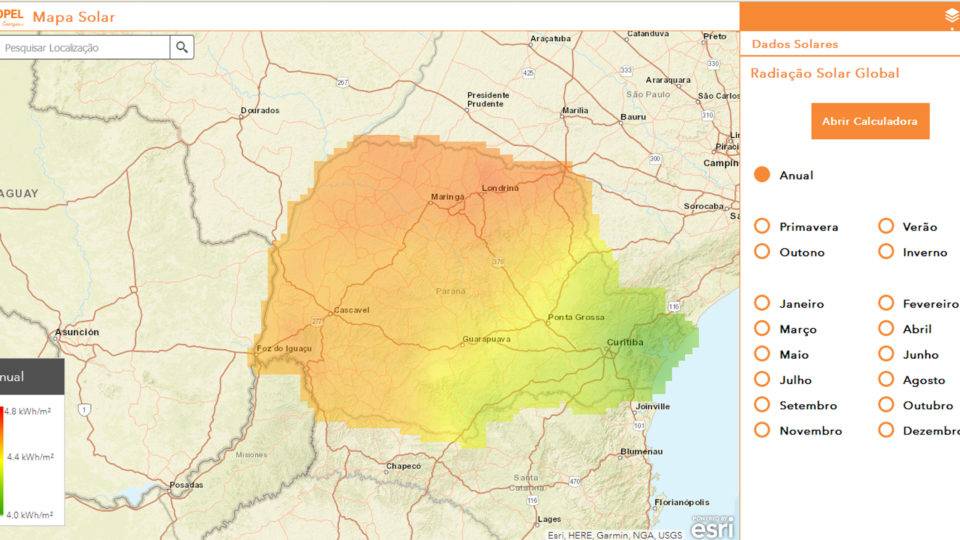The width and height of the screenshot is (960, 540).
Task: Select the Outubro radio option
Action: click(x=886, y=405)
